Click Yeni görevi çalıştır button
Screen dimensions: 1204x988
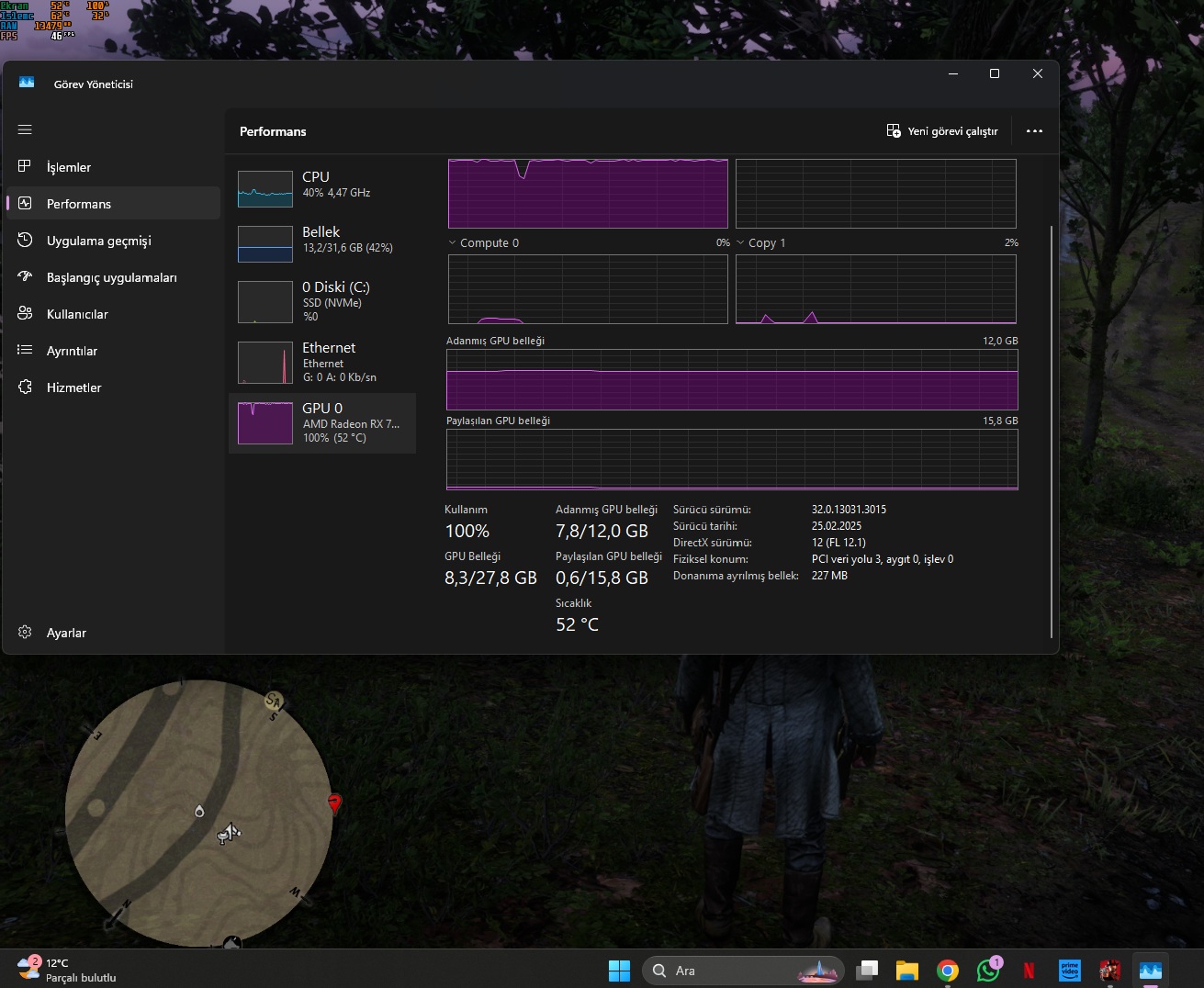[942, 131]
